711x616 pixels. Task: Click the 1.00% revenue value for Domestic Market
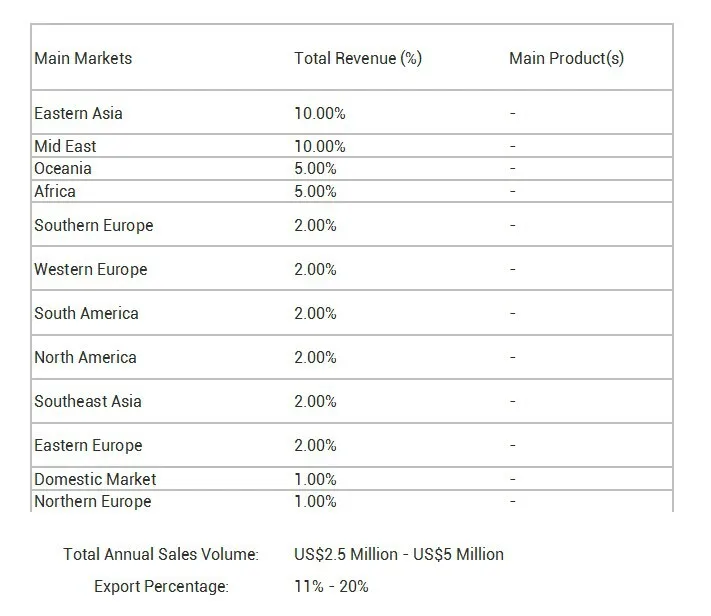point(315,479)
